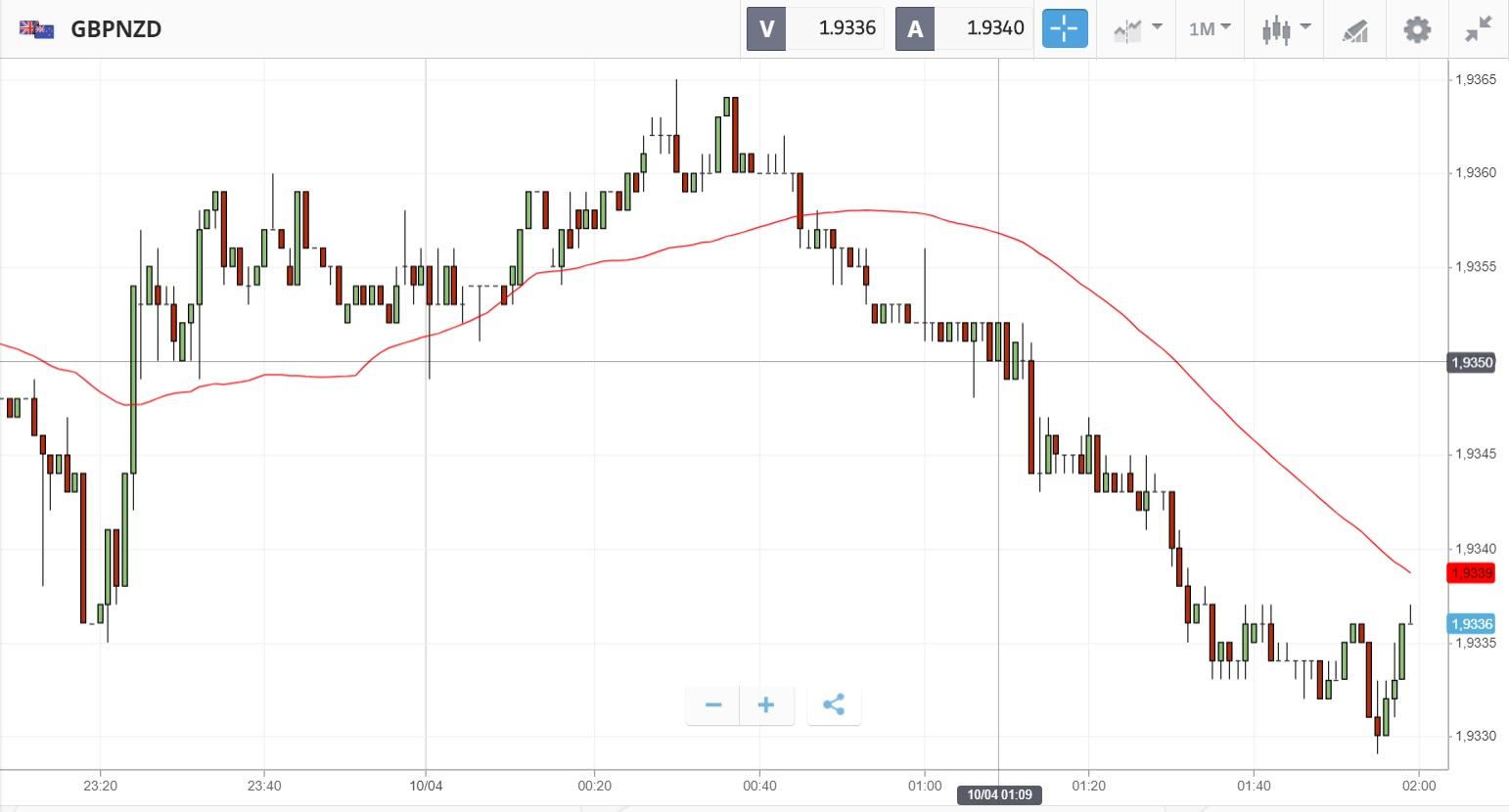Expand the candlestick chart type menu
This screenshot has height=812, width=1509.
pyautogui.click(x=1285, y=29)
